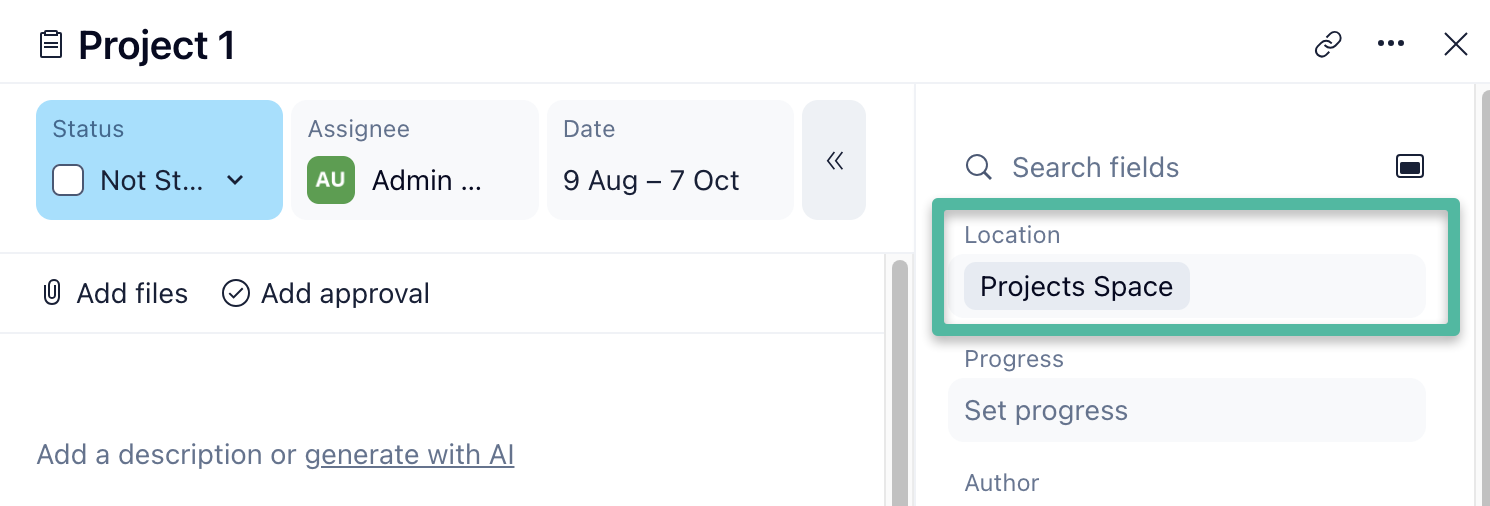Copy link using the chain icon
The image size is (1490, 506).
coord(1327,45)
